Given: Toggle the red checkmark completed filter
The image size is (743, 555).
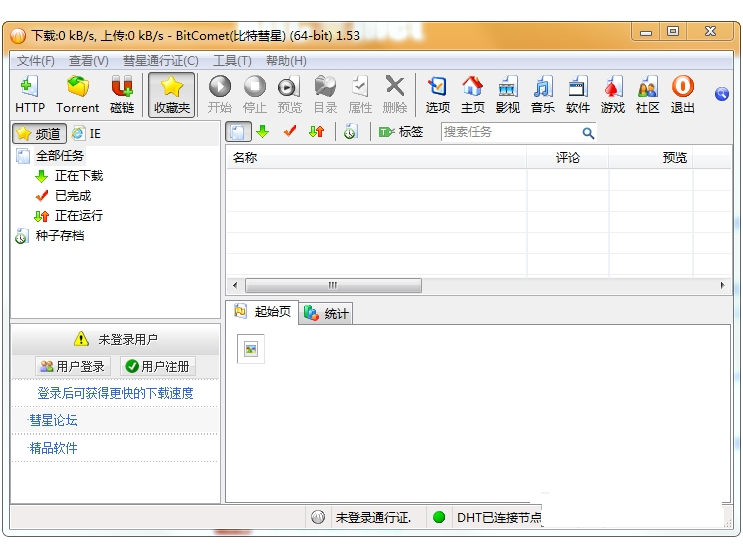Looking at the screenshot, I should click(x=290, y=131).
